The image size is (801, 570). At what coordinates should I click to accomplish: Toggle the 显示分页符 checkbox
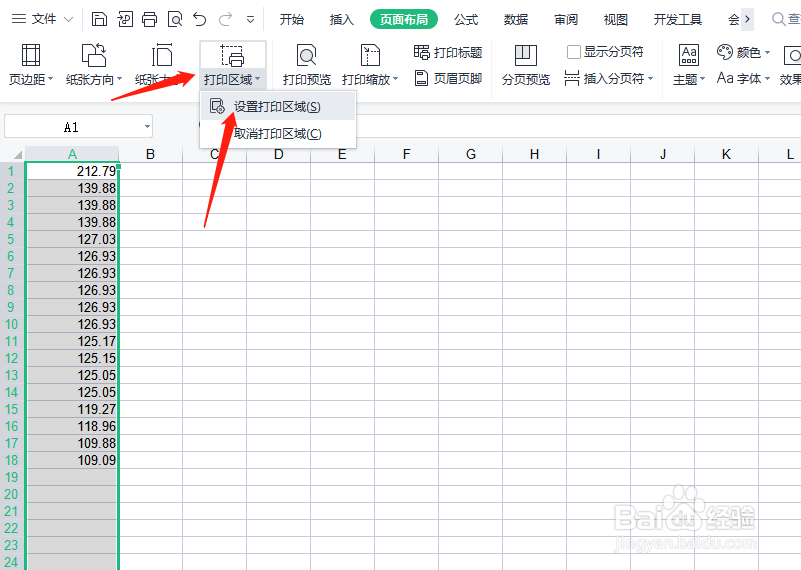point(574,52)
